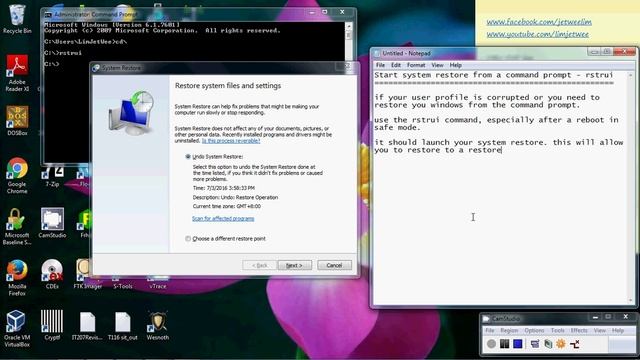
Task: Click the CamStudio Pause button
Action: (x=504, y=344)
